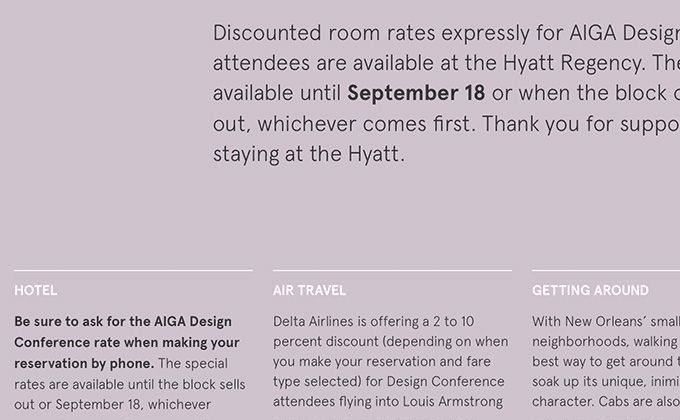Click the line starting 'With New Orleans'
The image size is (680, 420).
(x=606, y=322)
